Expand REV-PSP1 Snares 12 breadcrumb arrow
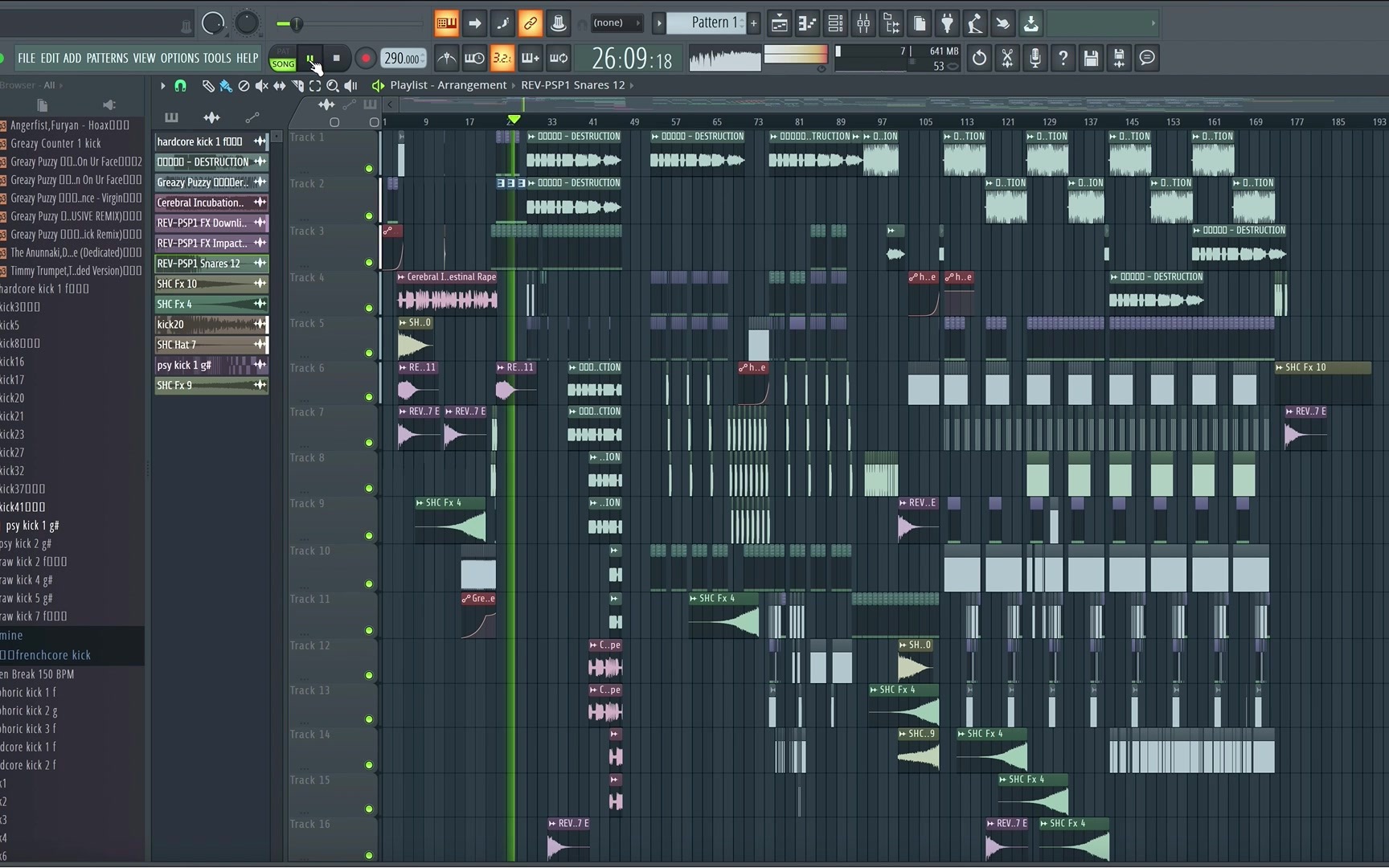1389x868 pixels. coord(632,85)
